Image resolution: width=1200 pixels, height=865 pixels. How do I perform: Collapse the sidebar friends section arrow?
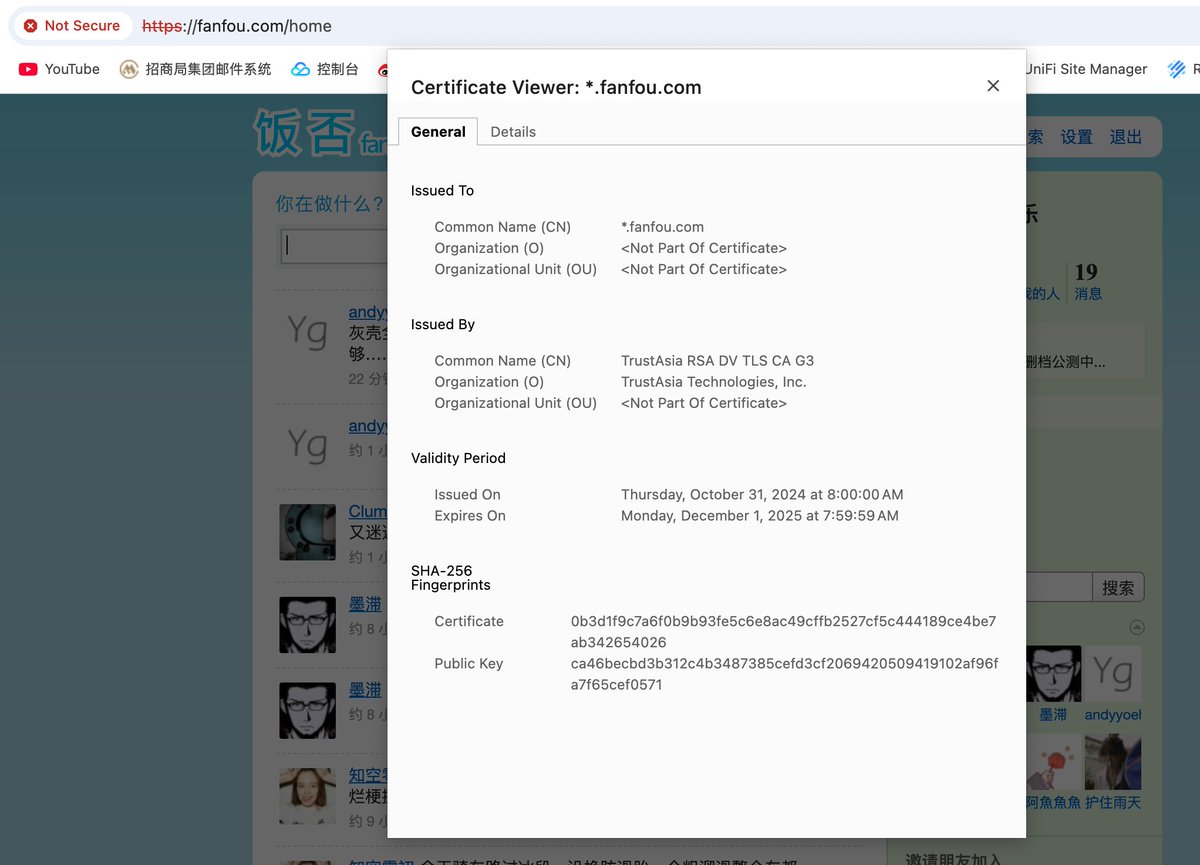1136,628
